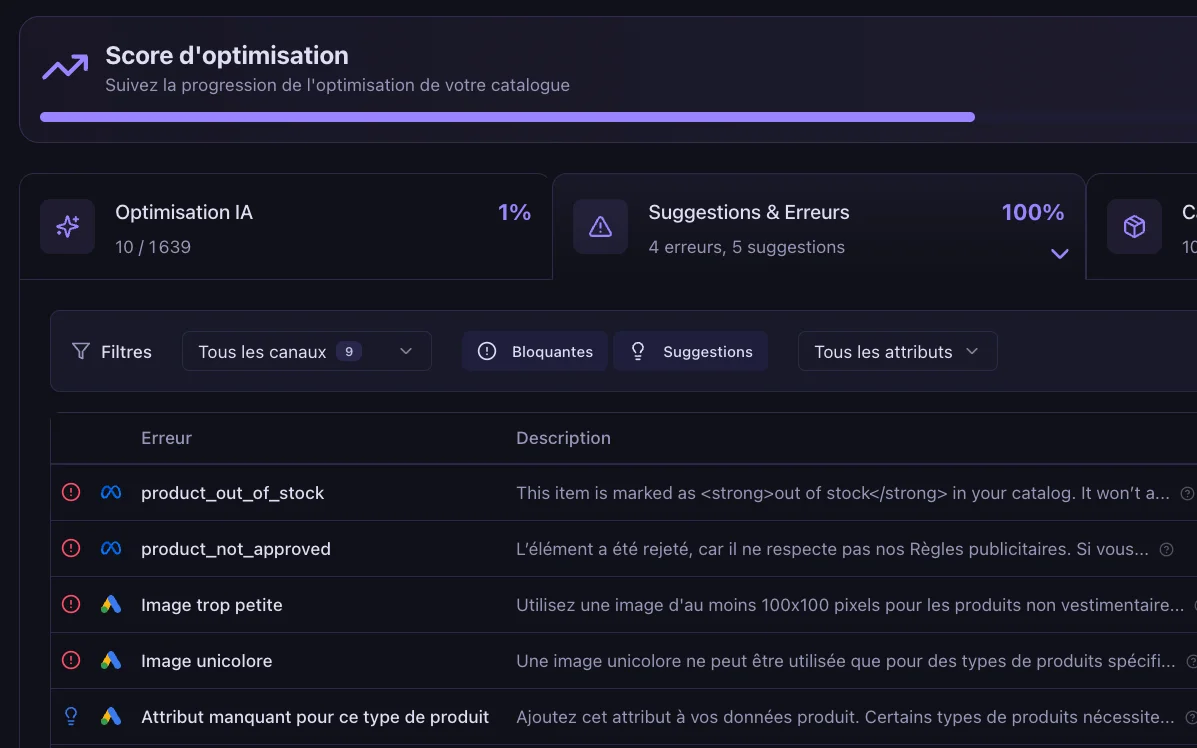
Task: Open the Tous les attributs dropdown
Action: [897, 352]
